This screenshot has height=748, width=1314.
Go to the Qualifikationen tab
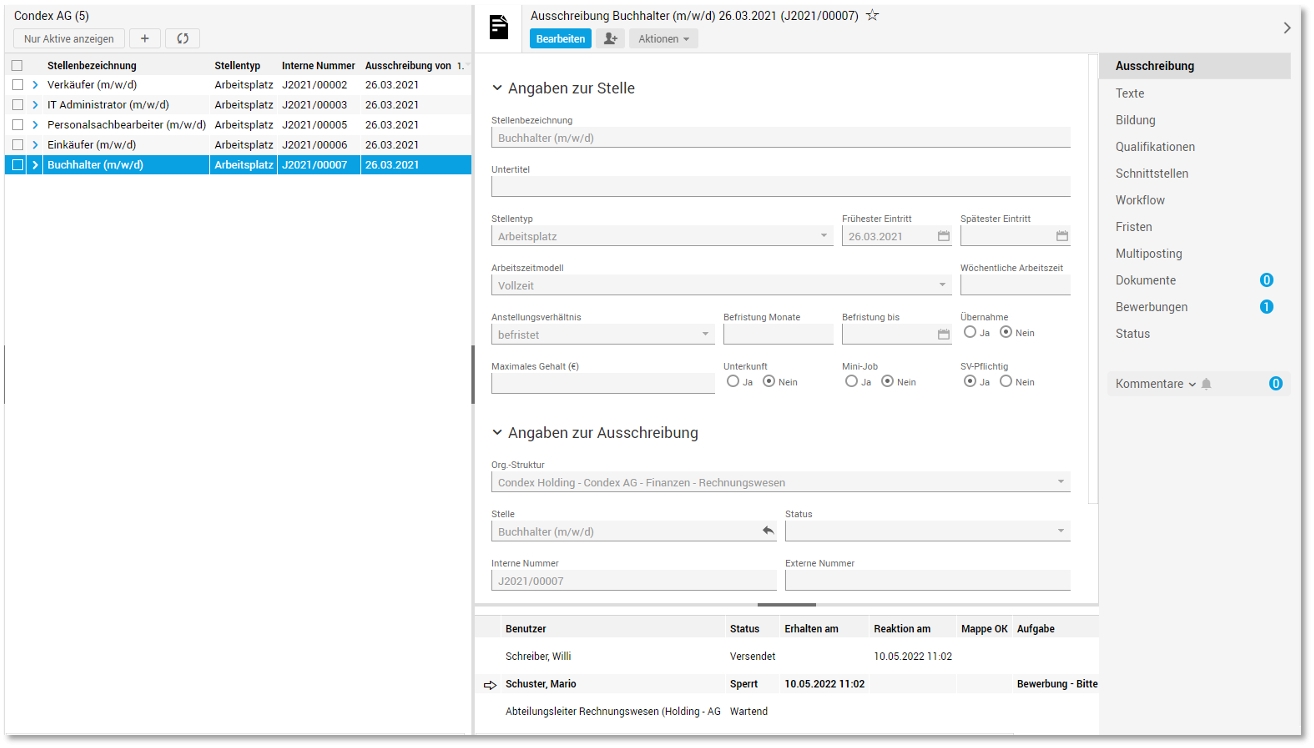(1155, 147)
